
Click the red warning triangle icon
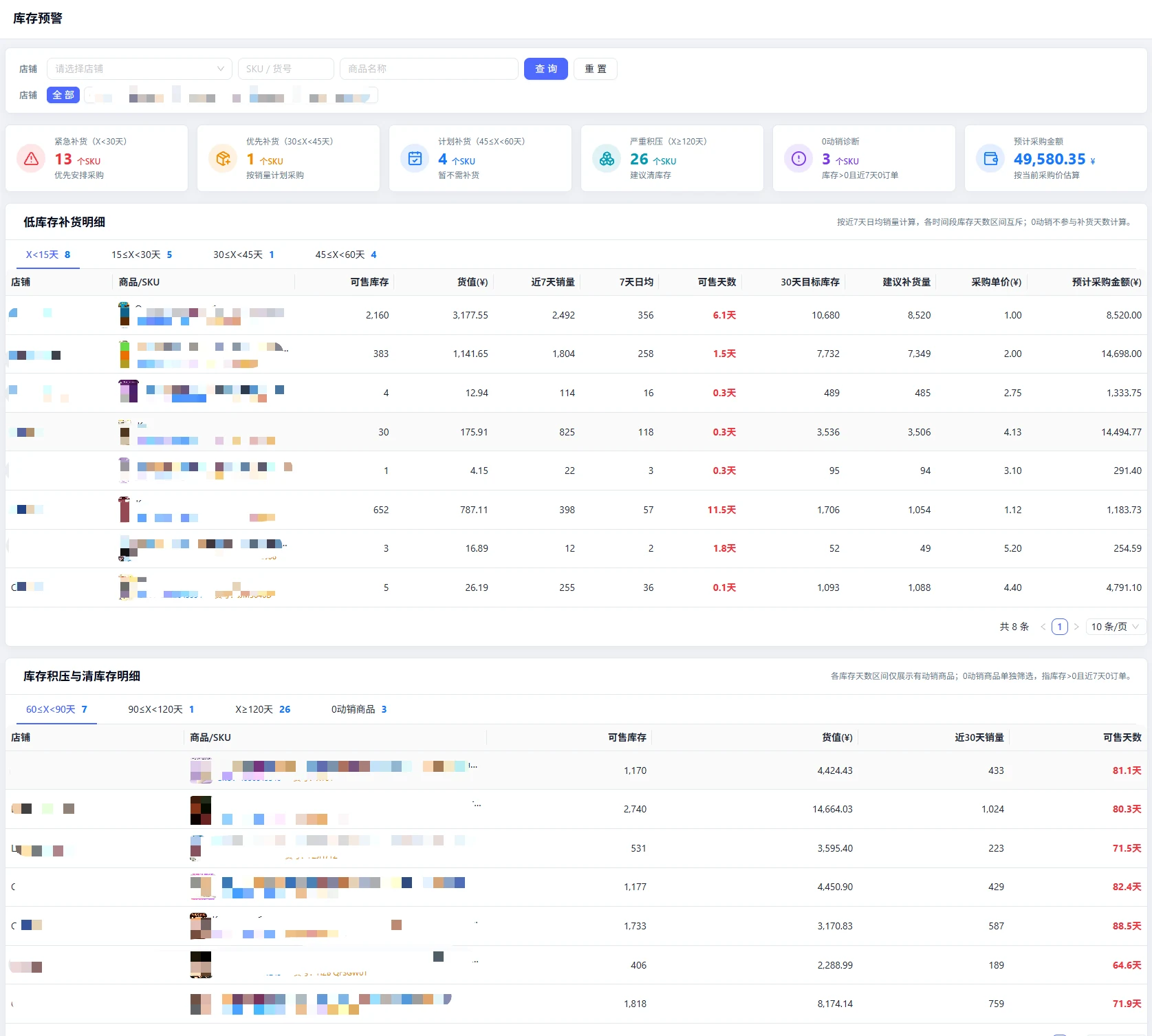pyautogui.click(x=31, y=159)
